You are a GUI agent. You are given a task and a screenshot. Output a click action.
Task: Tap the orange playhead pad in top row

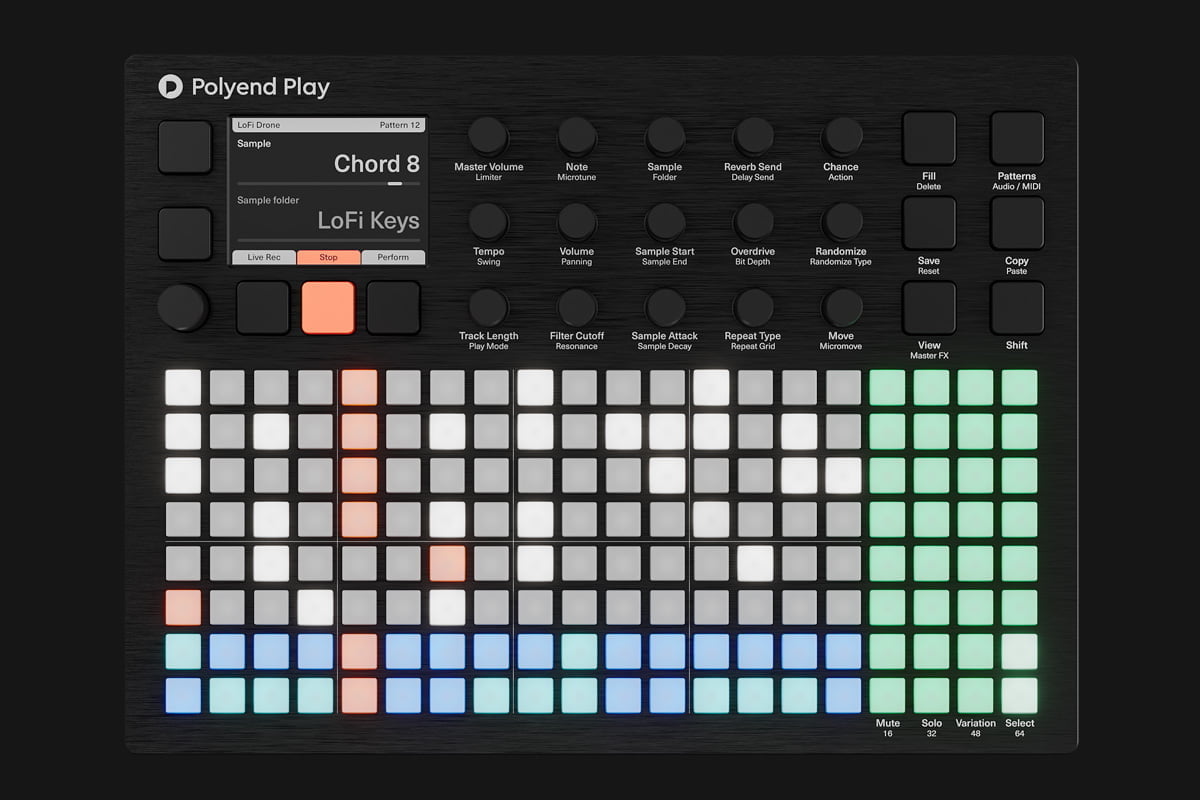359,387
